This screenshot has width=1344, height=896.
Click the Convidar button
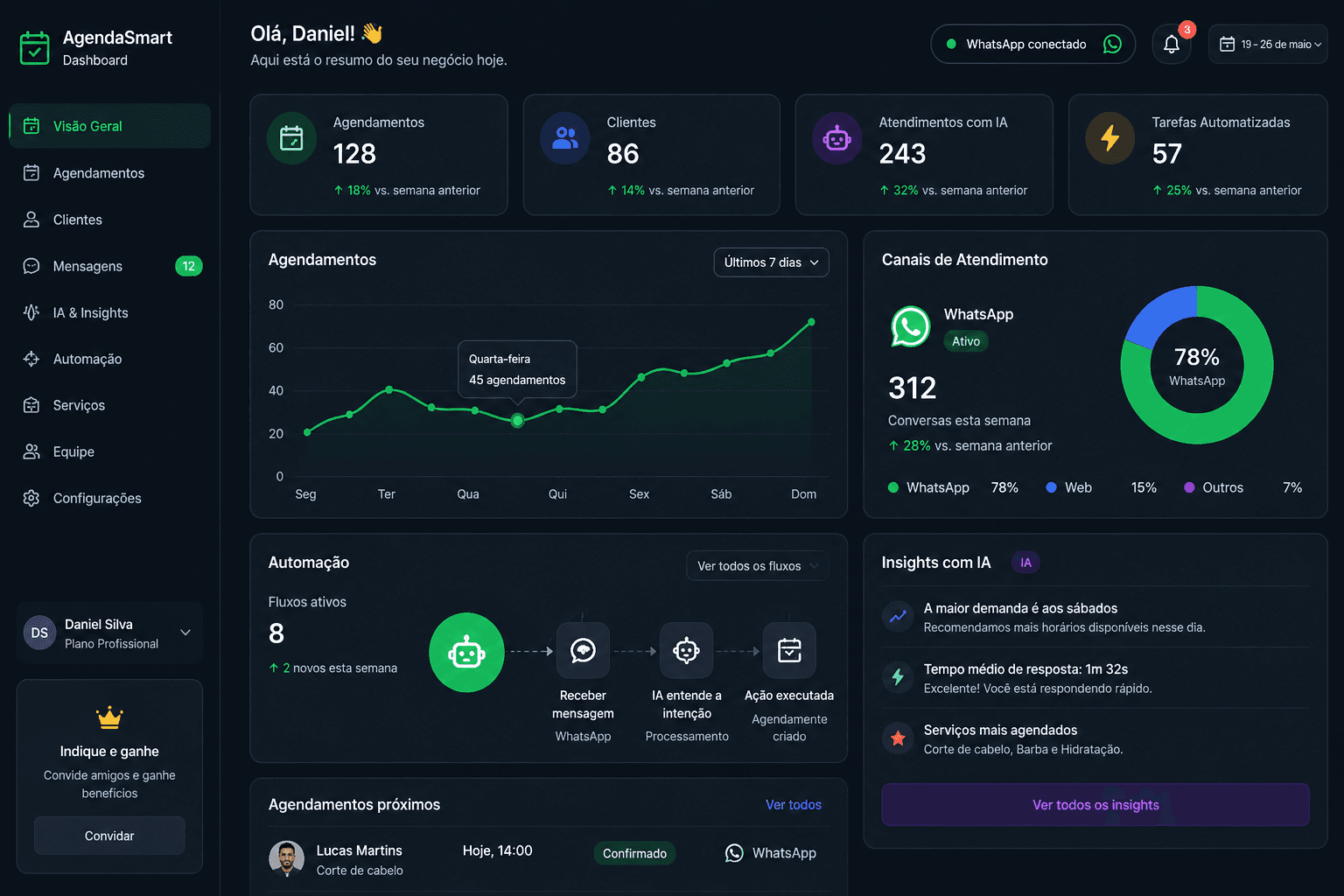[108, 835]
